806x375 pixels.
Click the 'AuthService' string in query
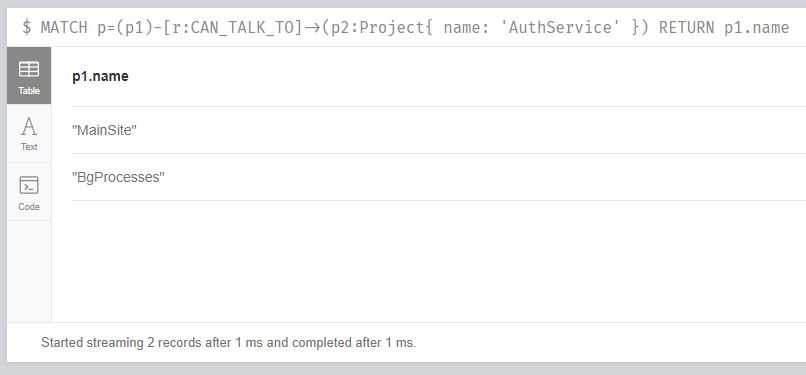tap(560, 27)
